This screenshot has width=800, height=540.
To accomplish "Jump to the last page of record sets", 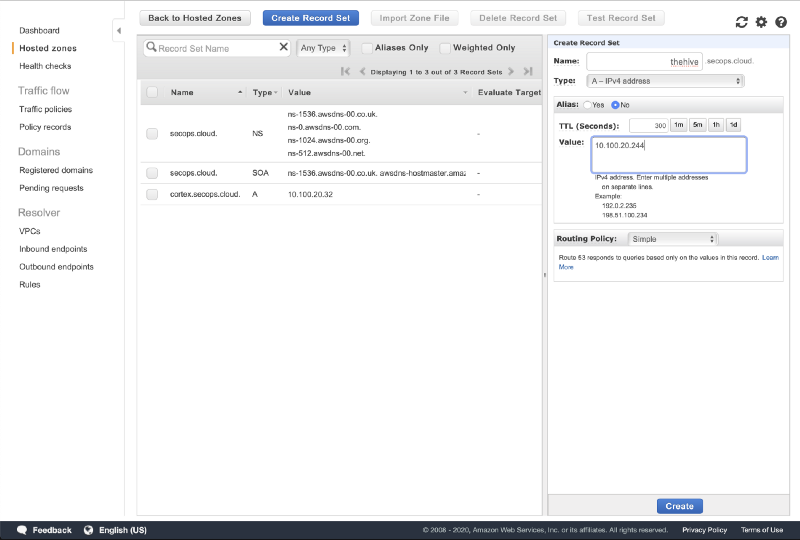I will 527,71.
